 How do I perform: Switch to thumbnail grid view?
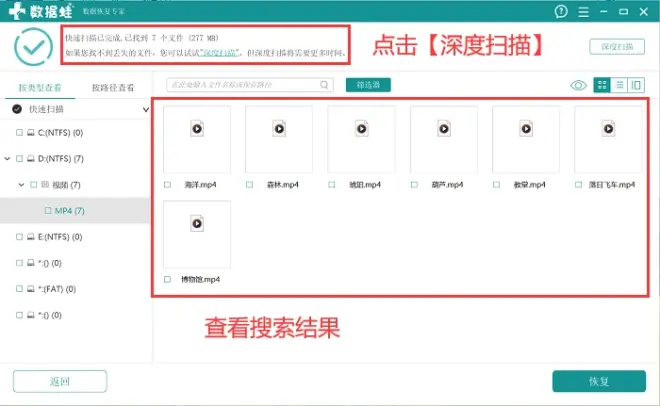tap(602, 85)
